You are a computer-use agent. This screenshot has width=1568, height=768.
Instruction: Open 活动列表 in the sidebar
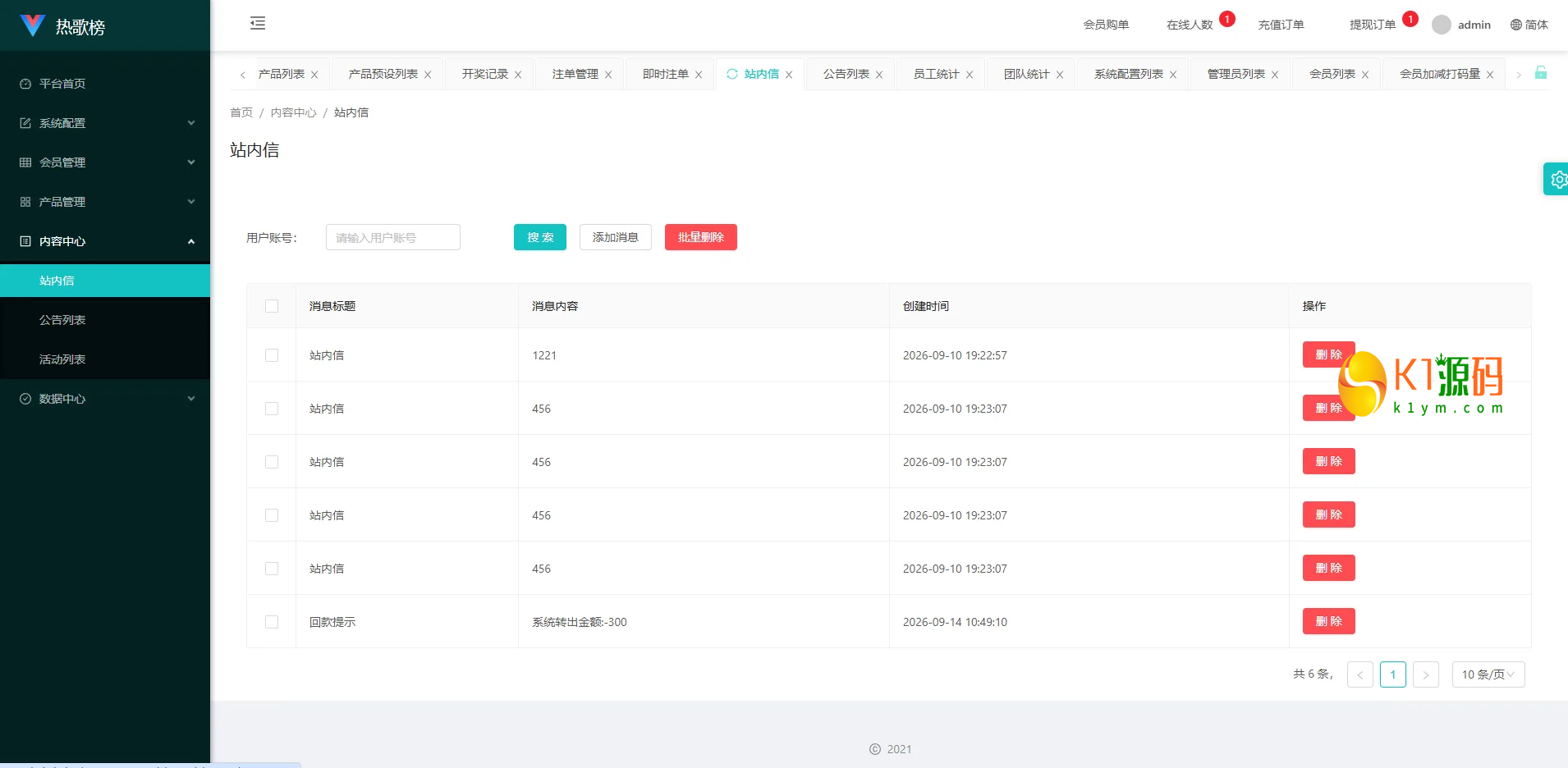click(x=105, y=359)
